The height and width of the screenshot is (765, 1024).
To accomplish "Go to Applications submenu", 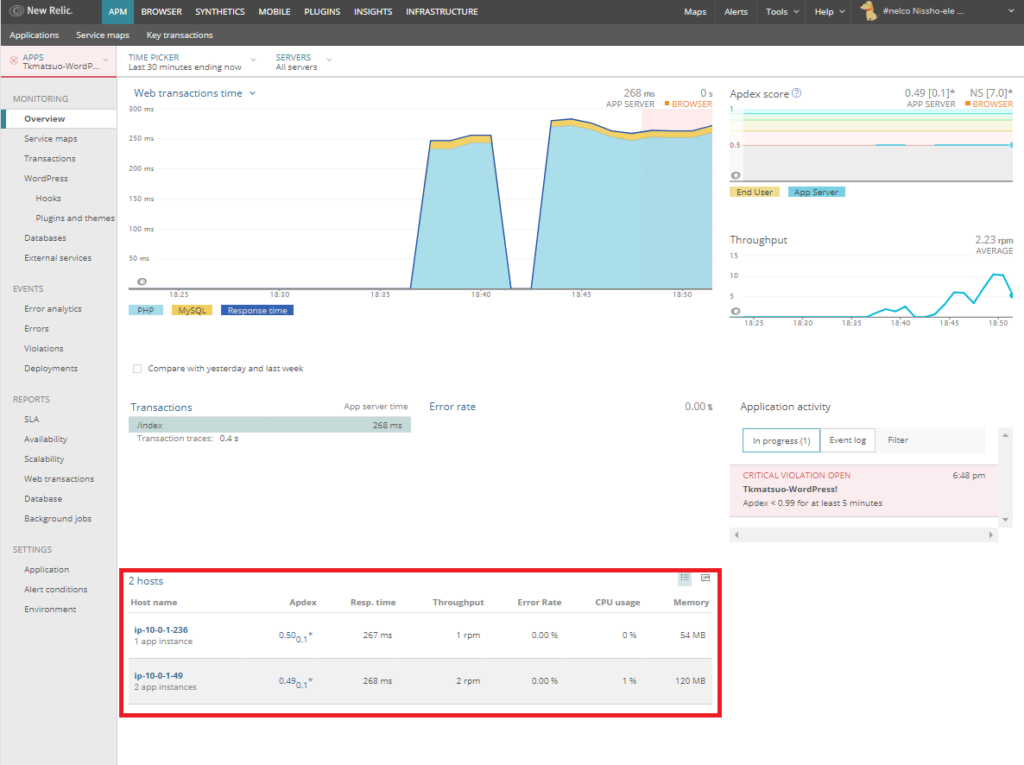I will tap(34, 35).
